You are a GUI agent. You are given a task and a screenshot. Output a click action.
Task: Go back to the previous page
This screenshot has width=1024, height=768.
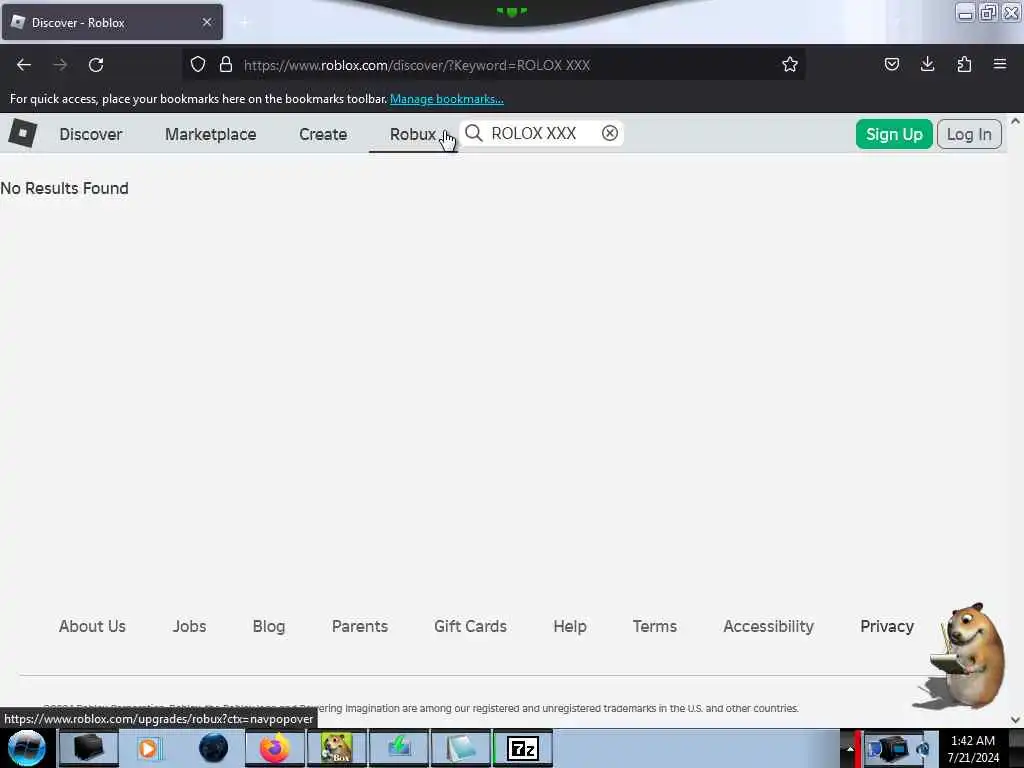click(x=24, y=65)
